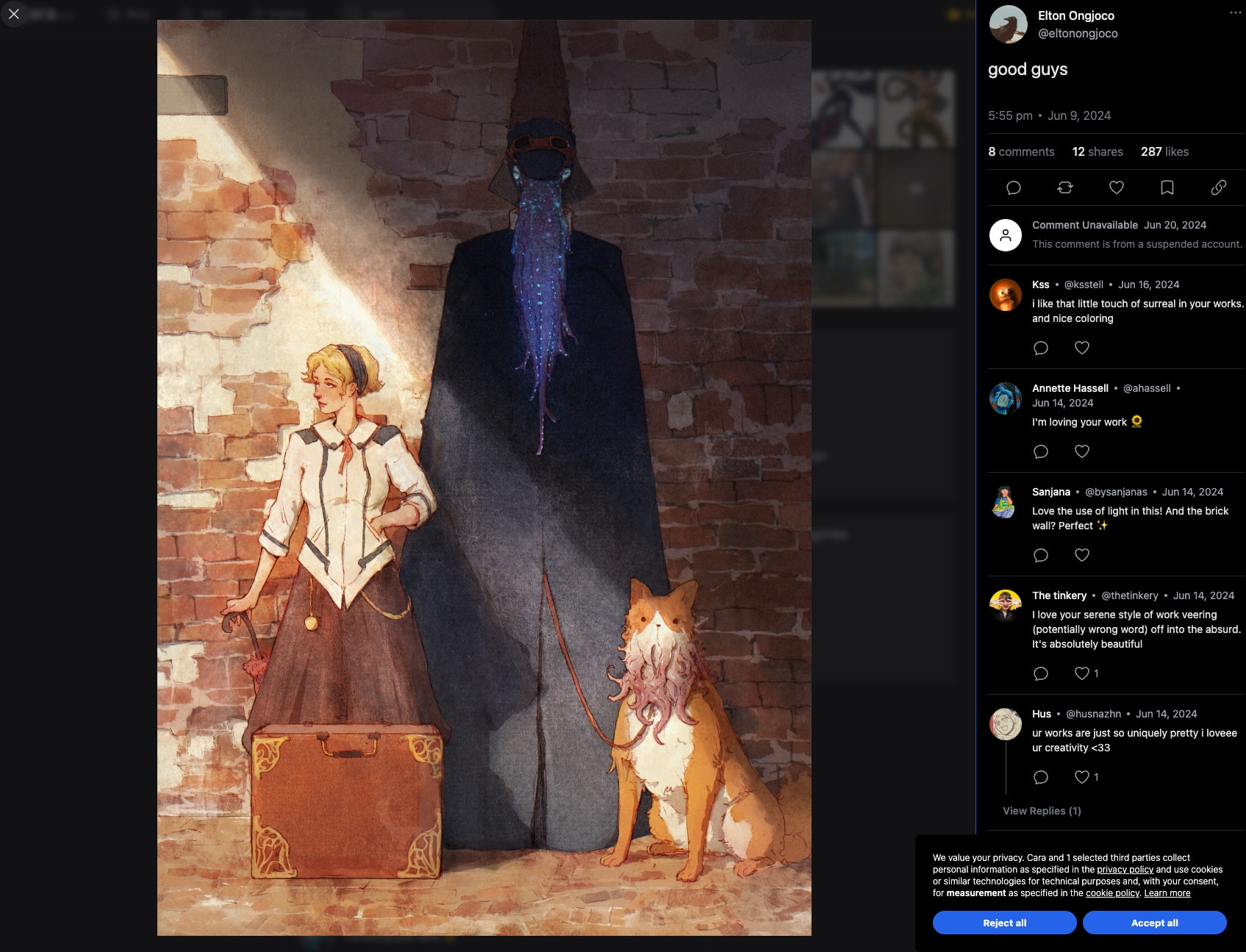
Task: Open Annette Hassell's avatar
Action: (1006, 398)
